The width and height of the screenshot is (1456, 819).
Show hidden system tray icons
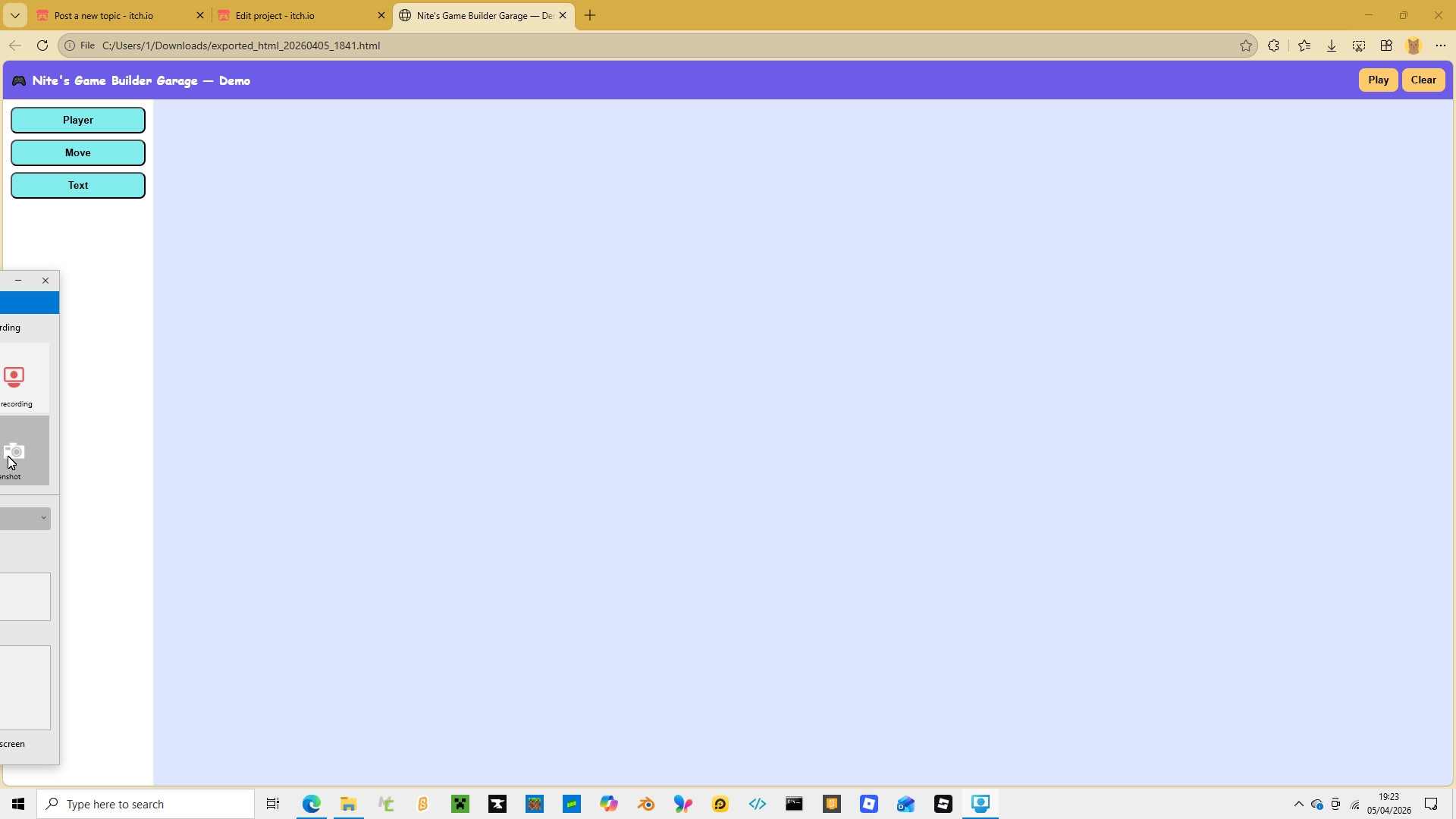[x=1298, y=804]
